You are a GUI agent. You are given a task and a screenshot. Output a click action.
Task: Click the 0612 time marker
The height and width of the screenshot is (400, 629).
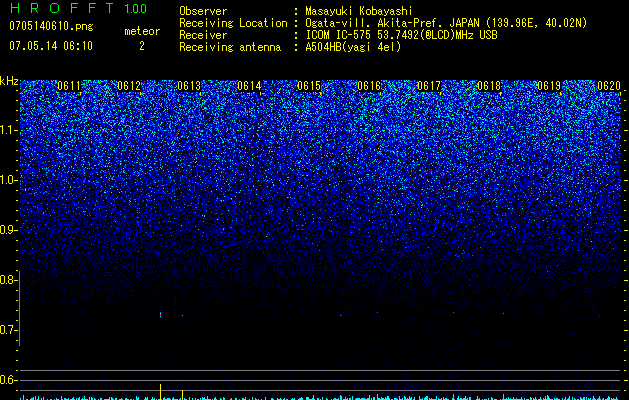pyautogui.click(x=129, y=86)
